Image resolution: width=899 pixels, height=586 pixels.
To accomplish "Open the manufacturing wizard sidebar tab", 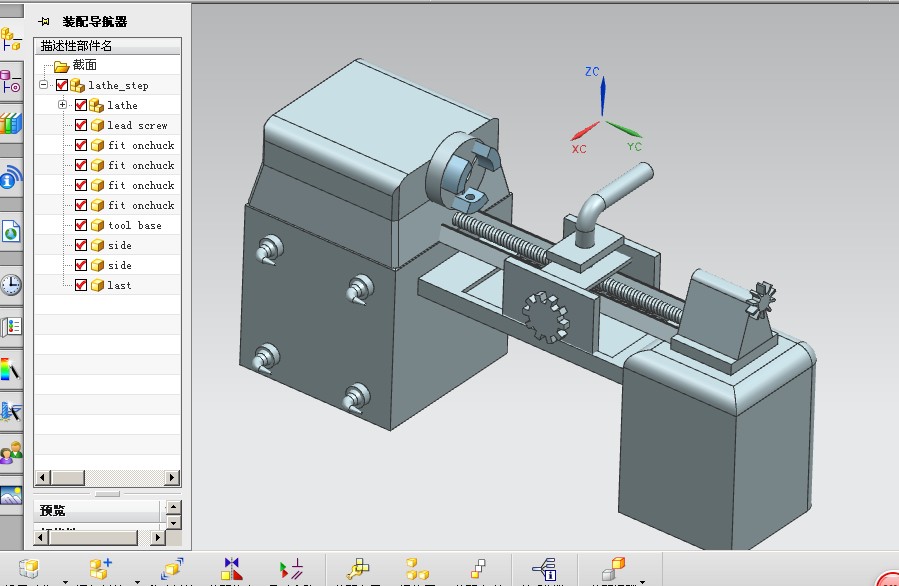I will coord(11,411).
